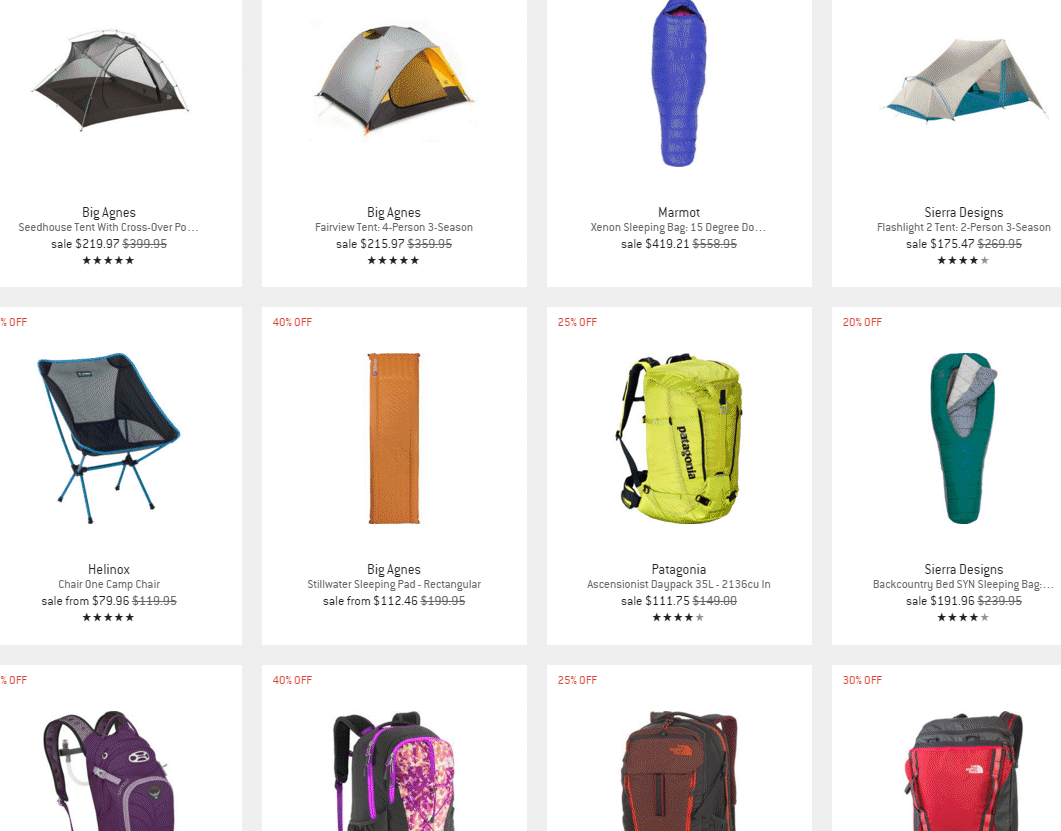Click the Seedhouse Tent With Cross-Over title link
1061x831 pixels.
tap(108, 227)
